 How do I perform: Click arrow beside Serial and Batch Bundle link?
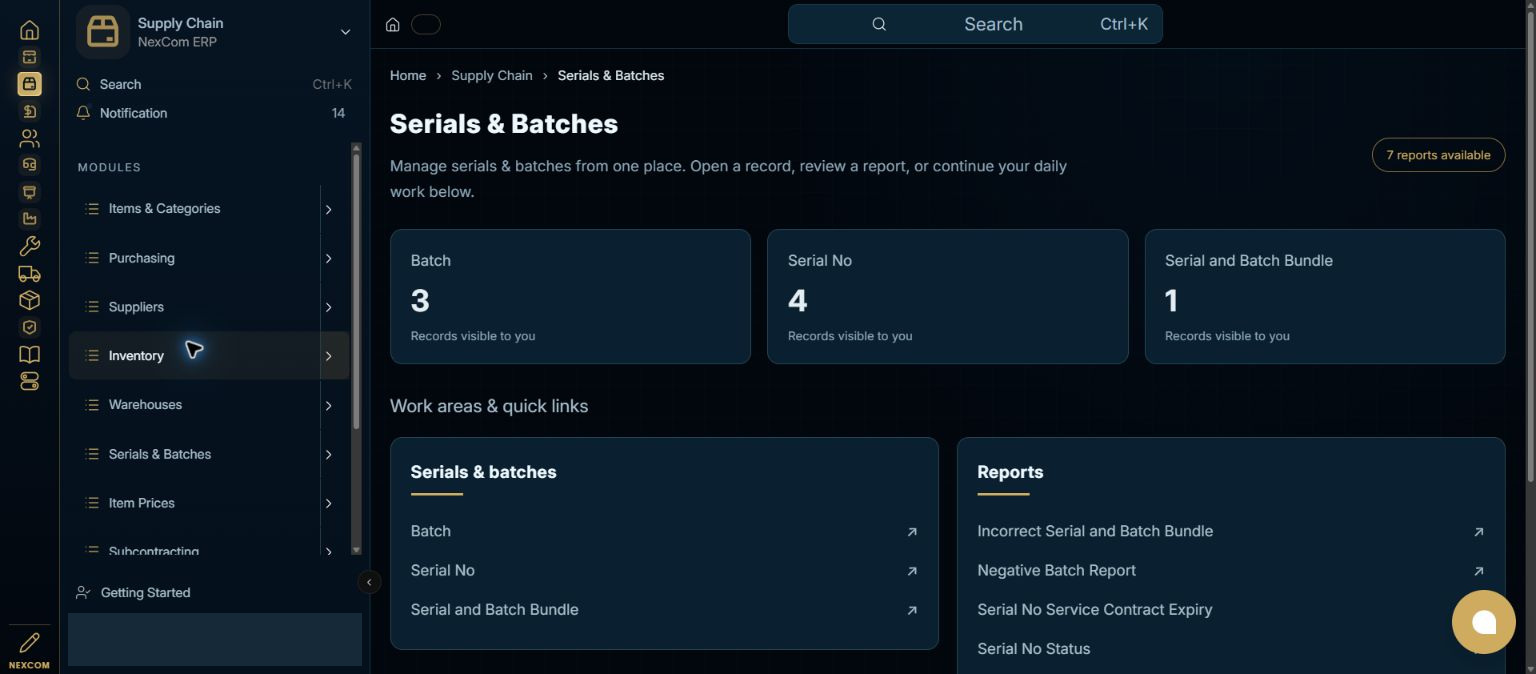point(912,610)
